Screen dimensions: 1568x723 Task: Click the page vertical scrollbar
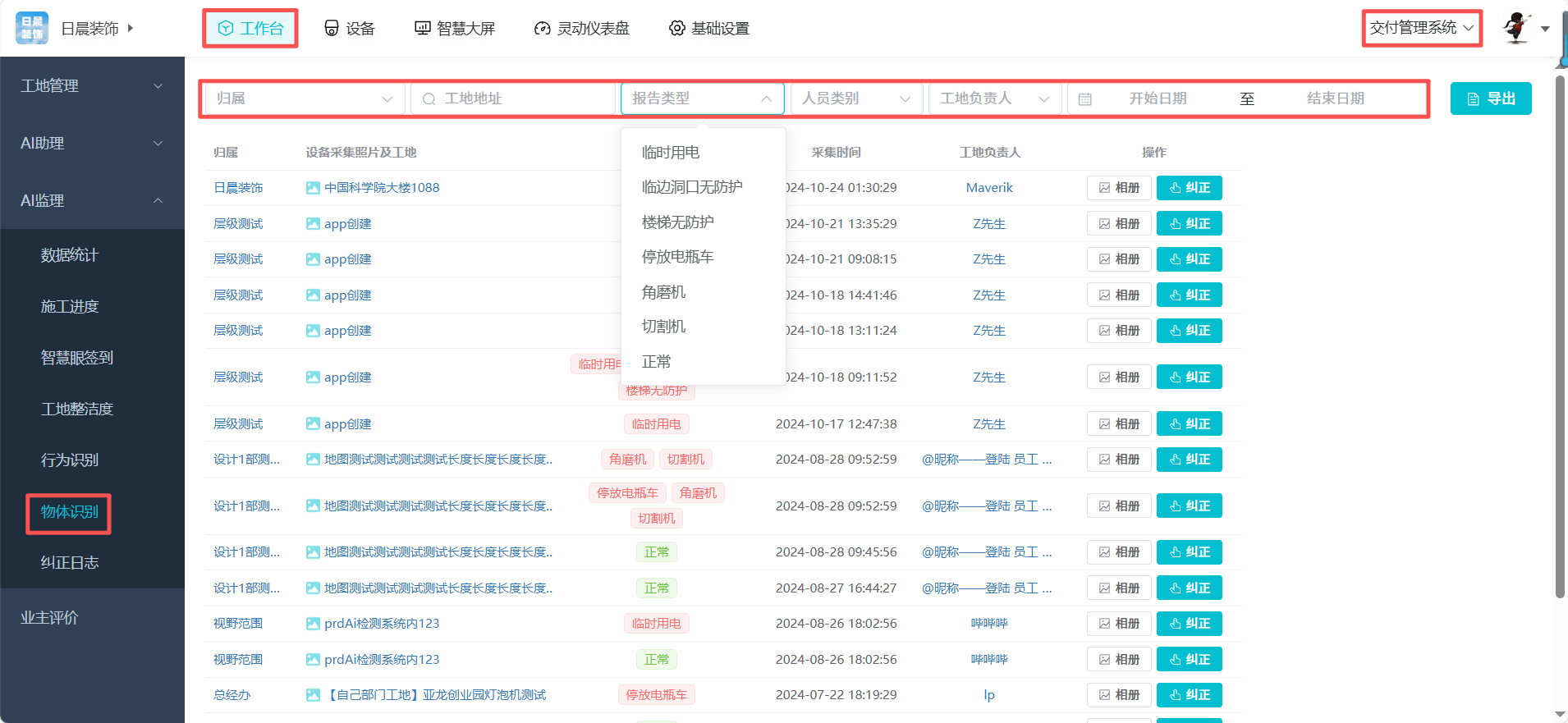(x=1560, y=328)
